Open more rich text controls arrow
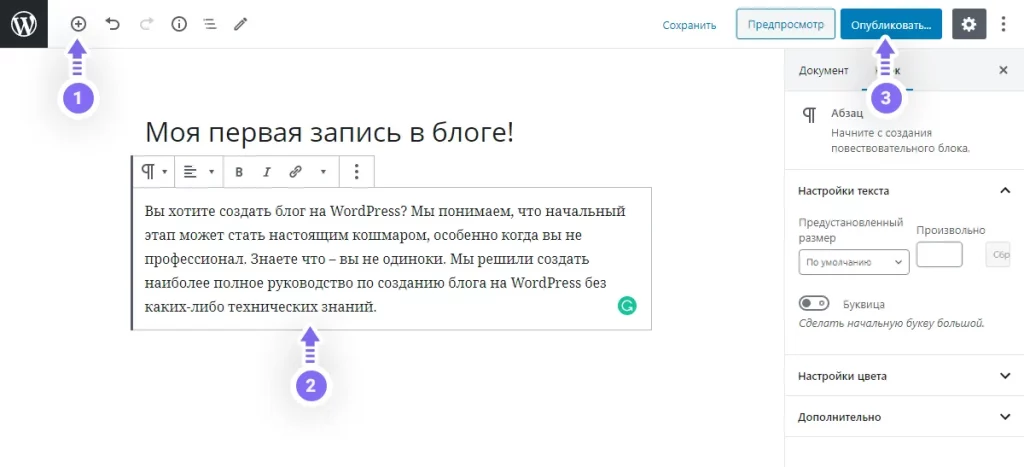 click(323, 172)
